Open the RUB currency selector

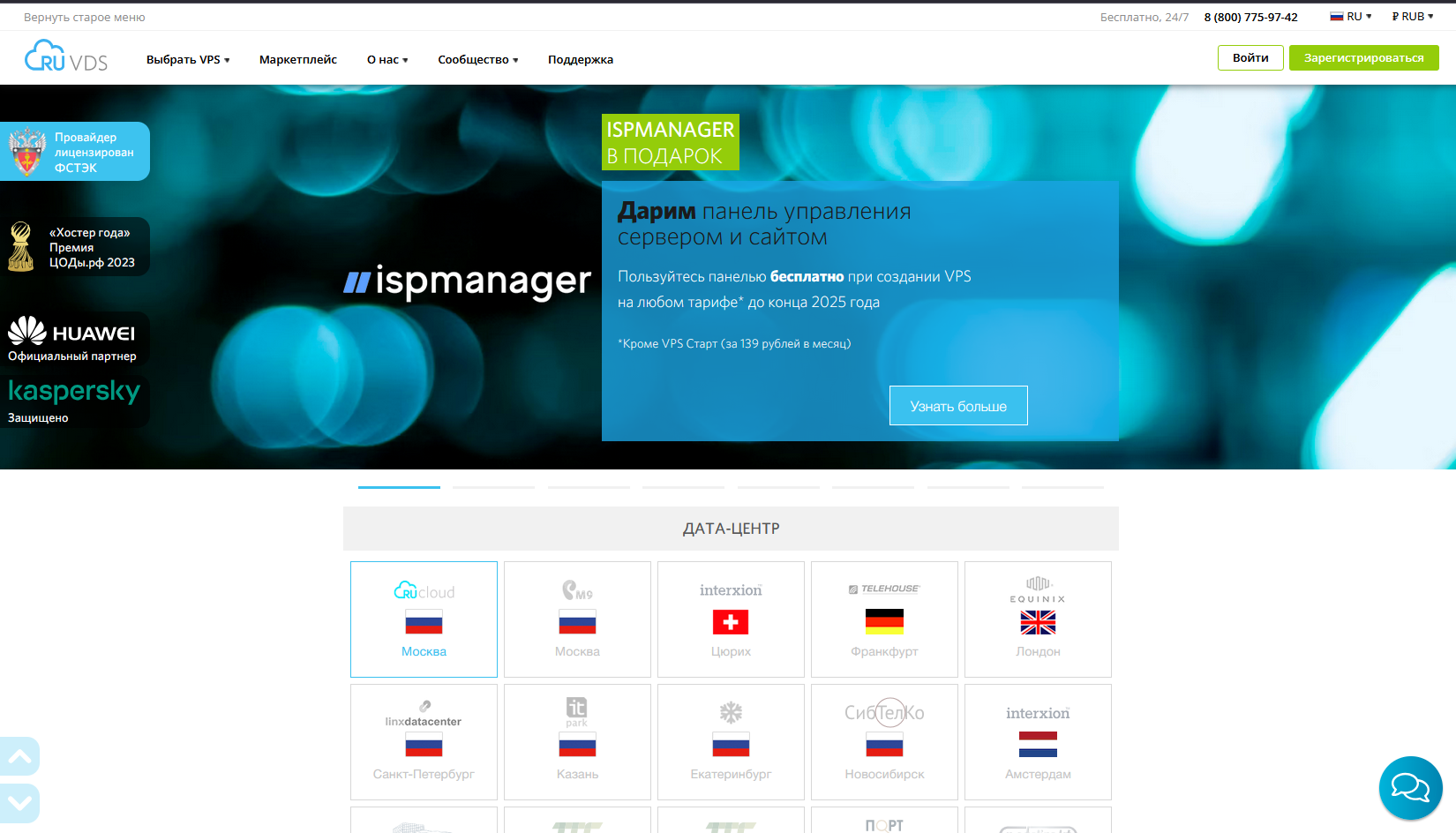click(x=1413, y=17)
